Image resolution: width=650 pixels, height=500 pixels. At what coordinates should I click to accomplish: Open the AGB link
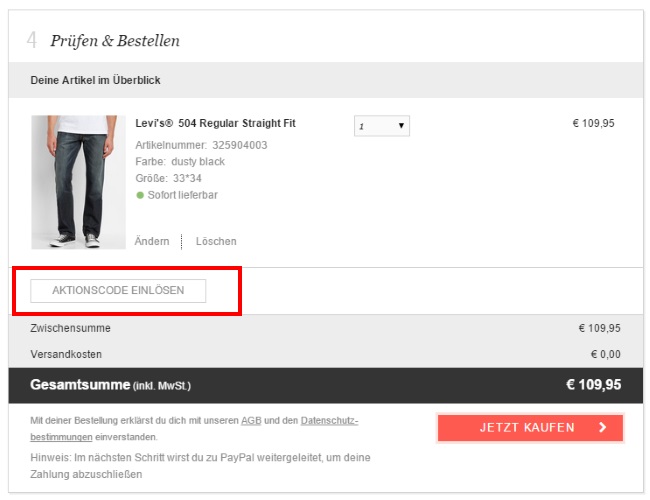251,420
